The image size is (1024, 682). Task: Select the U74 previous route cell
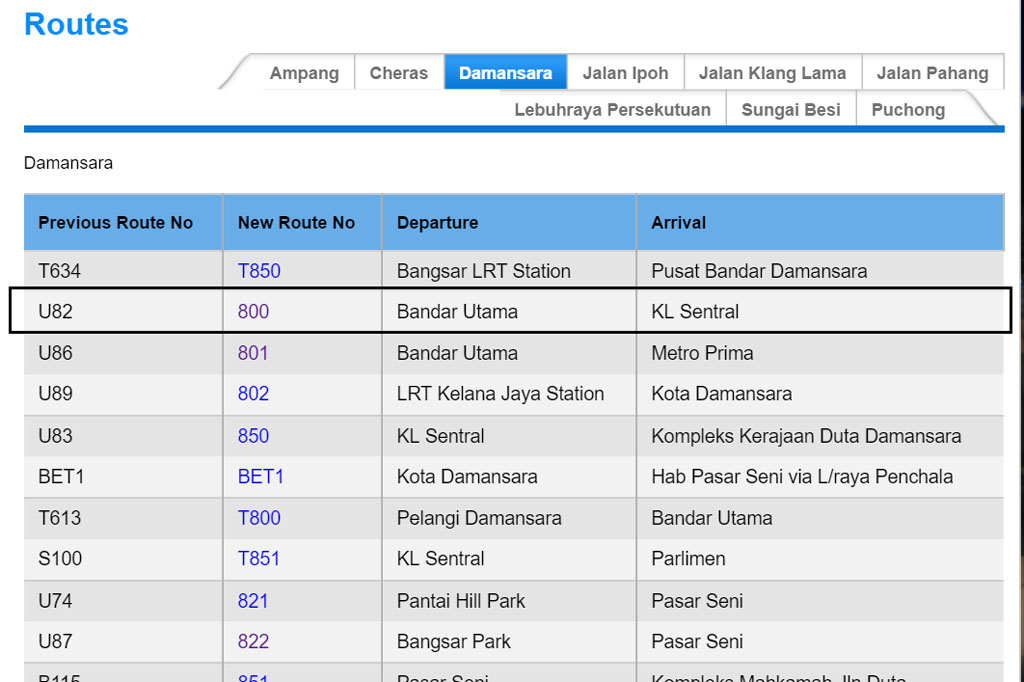123,600
